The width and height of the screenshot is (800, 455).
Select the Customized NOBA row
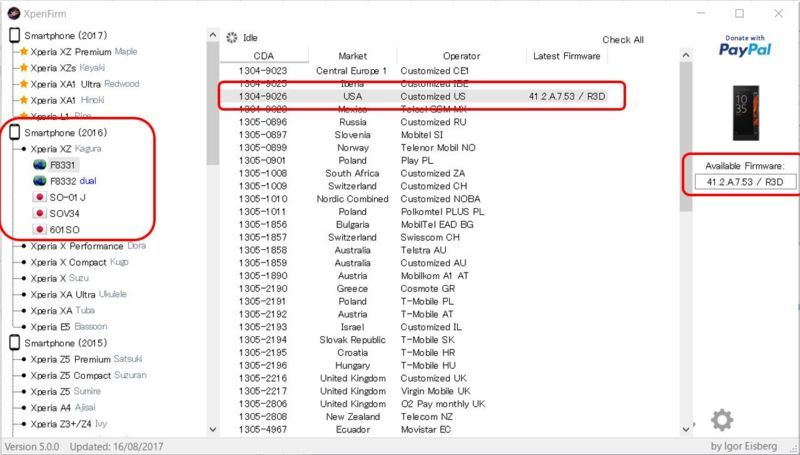click(414, 199)
